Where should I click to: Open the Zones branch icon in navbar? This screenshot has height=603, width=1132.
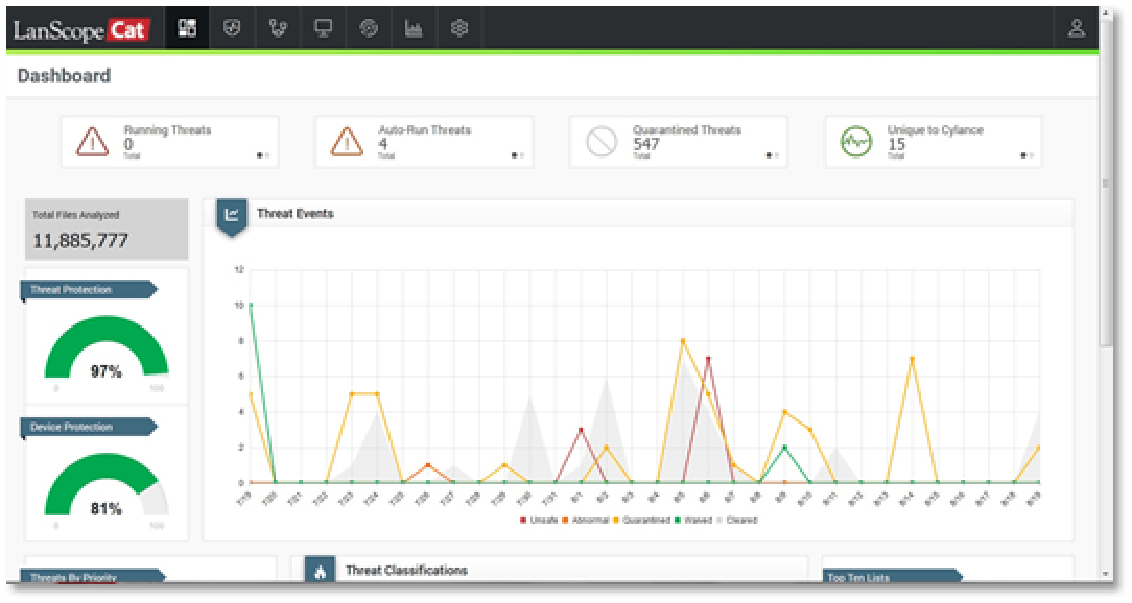[278, 29]
